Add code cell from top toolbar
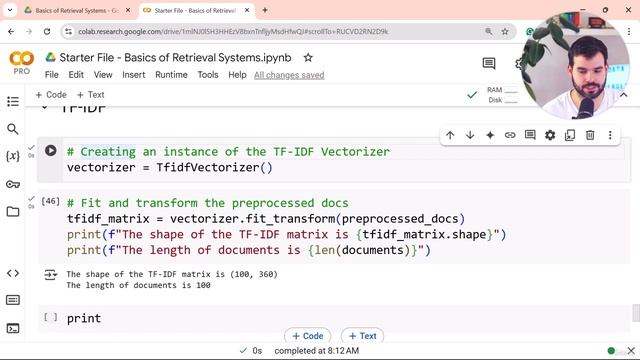Screen dimensions: 640x360 point(51,95)
